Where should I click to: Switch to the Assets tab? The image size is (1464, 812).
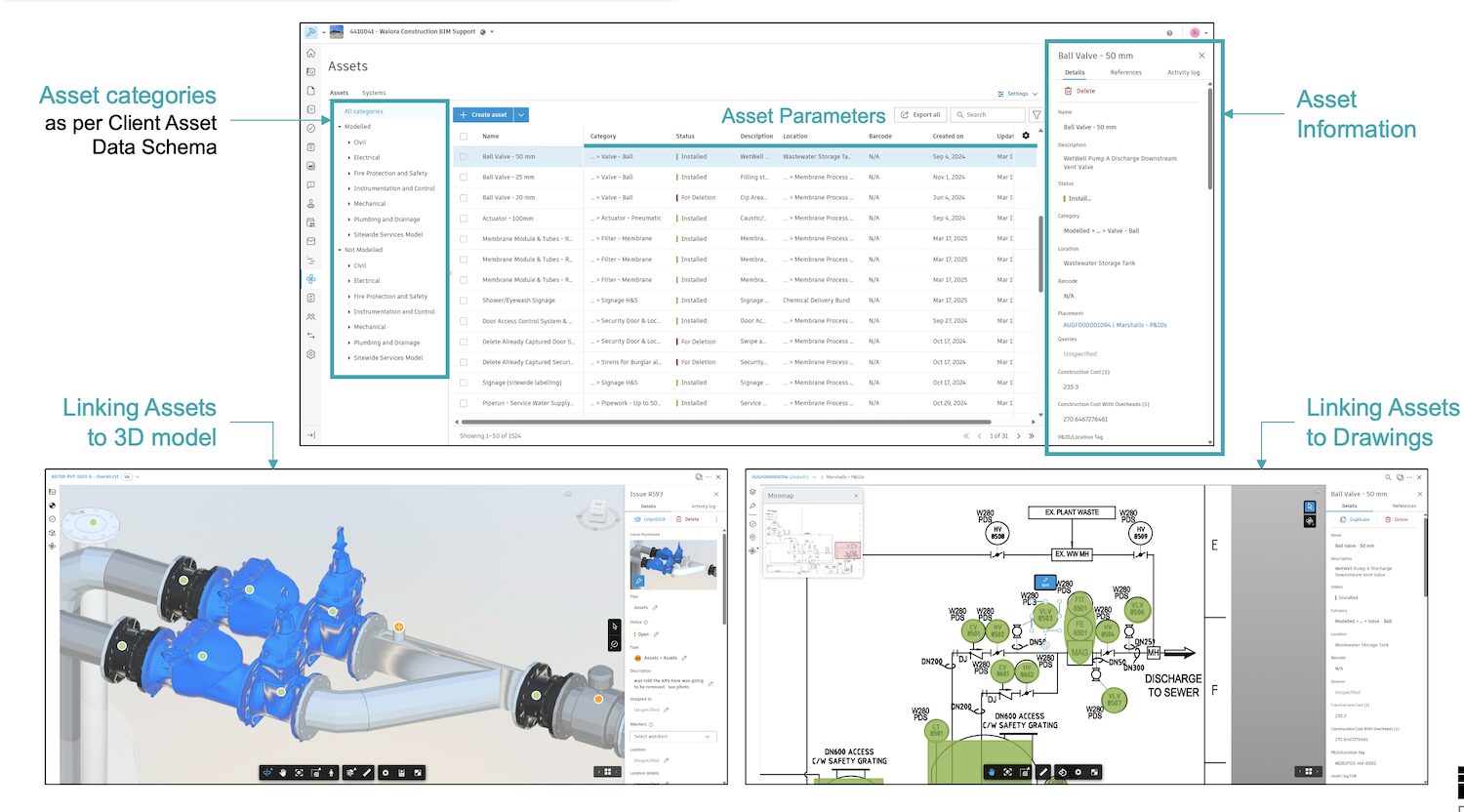tap(339, 93)
